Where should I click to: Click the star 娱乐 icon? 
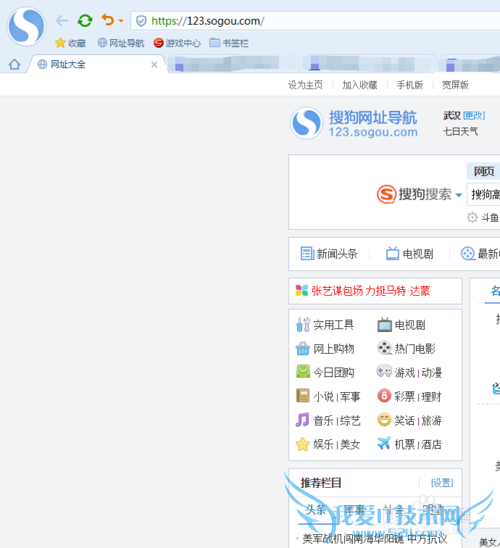click(x=303, y=444)
